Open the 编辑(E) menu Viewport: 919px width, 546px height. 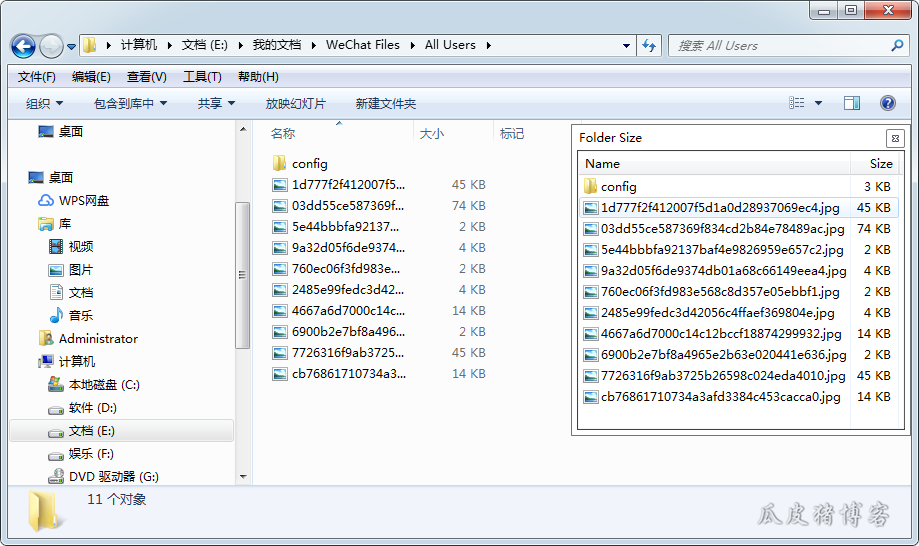91,77
